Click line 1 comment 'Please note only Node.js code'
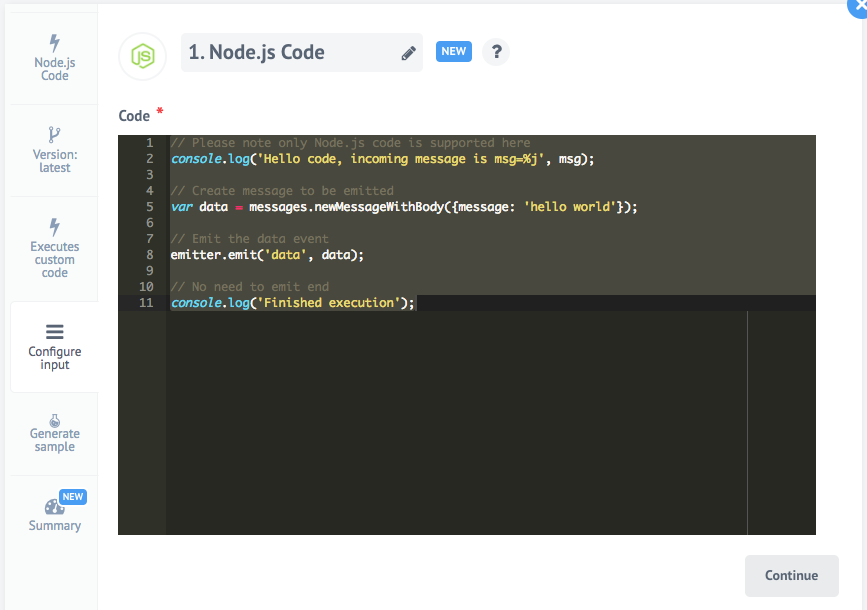 [351, 143]
